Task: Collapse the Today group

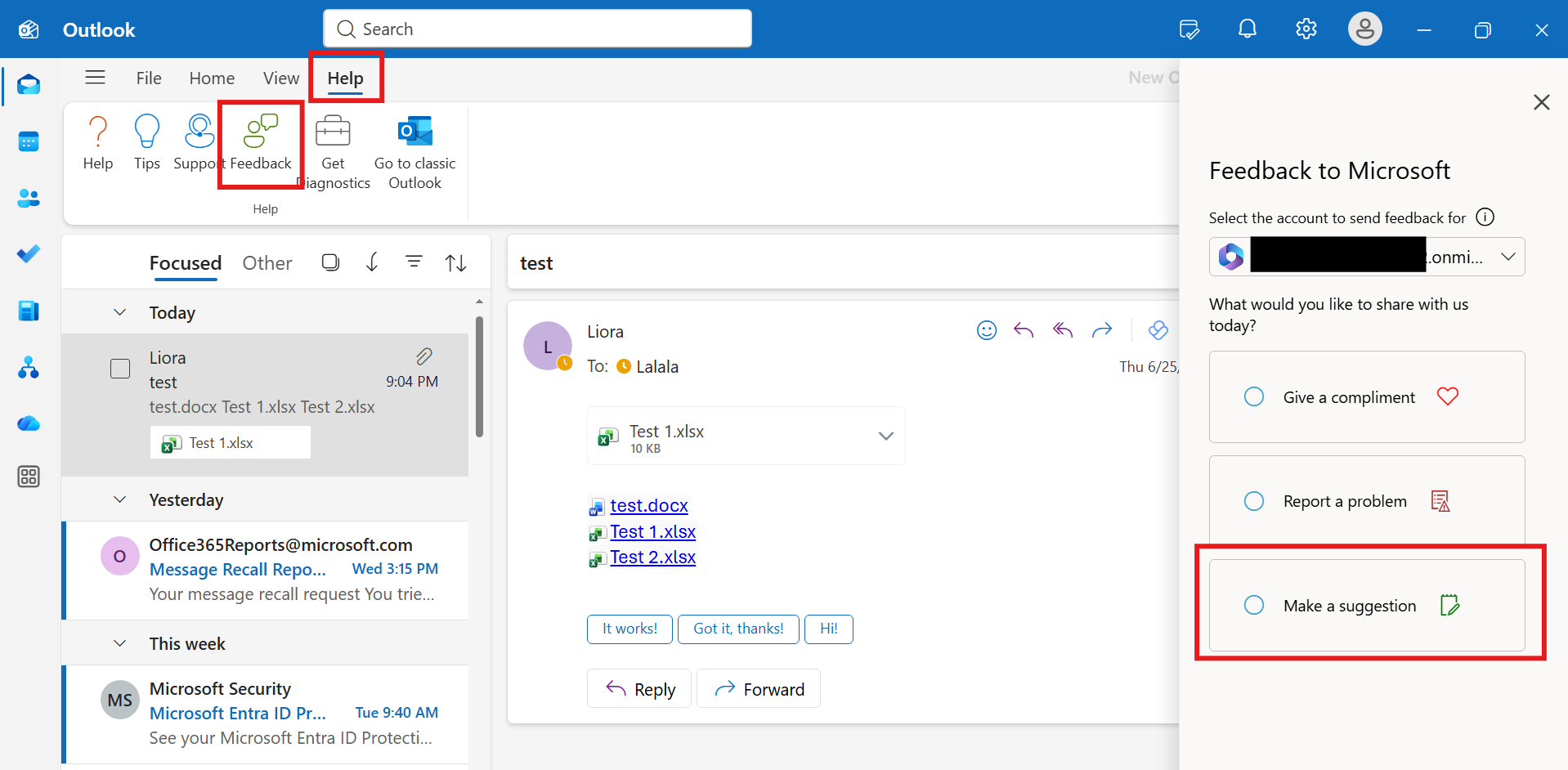Action: 120,312
